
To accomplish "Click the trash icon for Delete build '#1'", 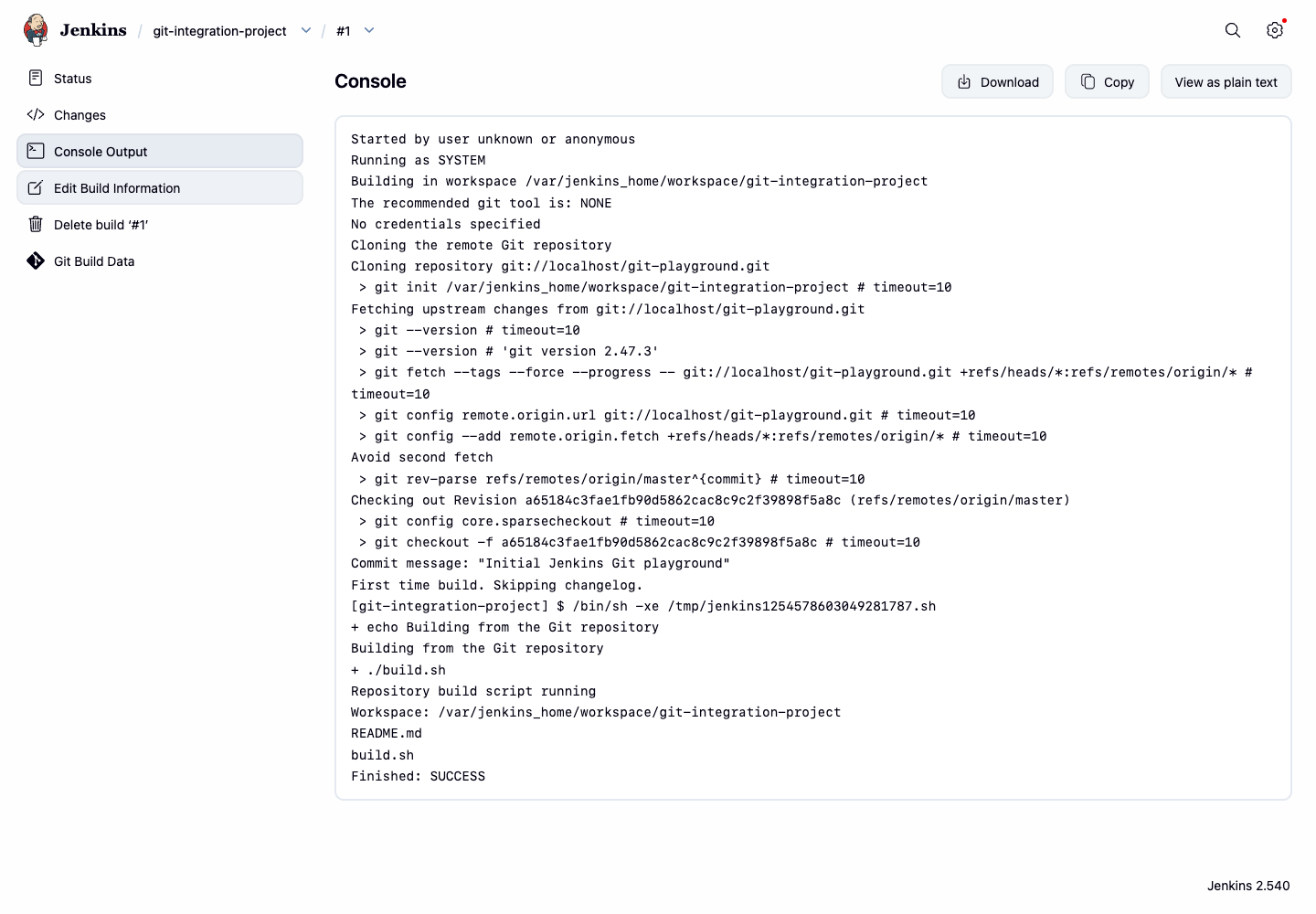I will click(36, 224).
